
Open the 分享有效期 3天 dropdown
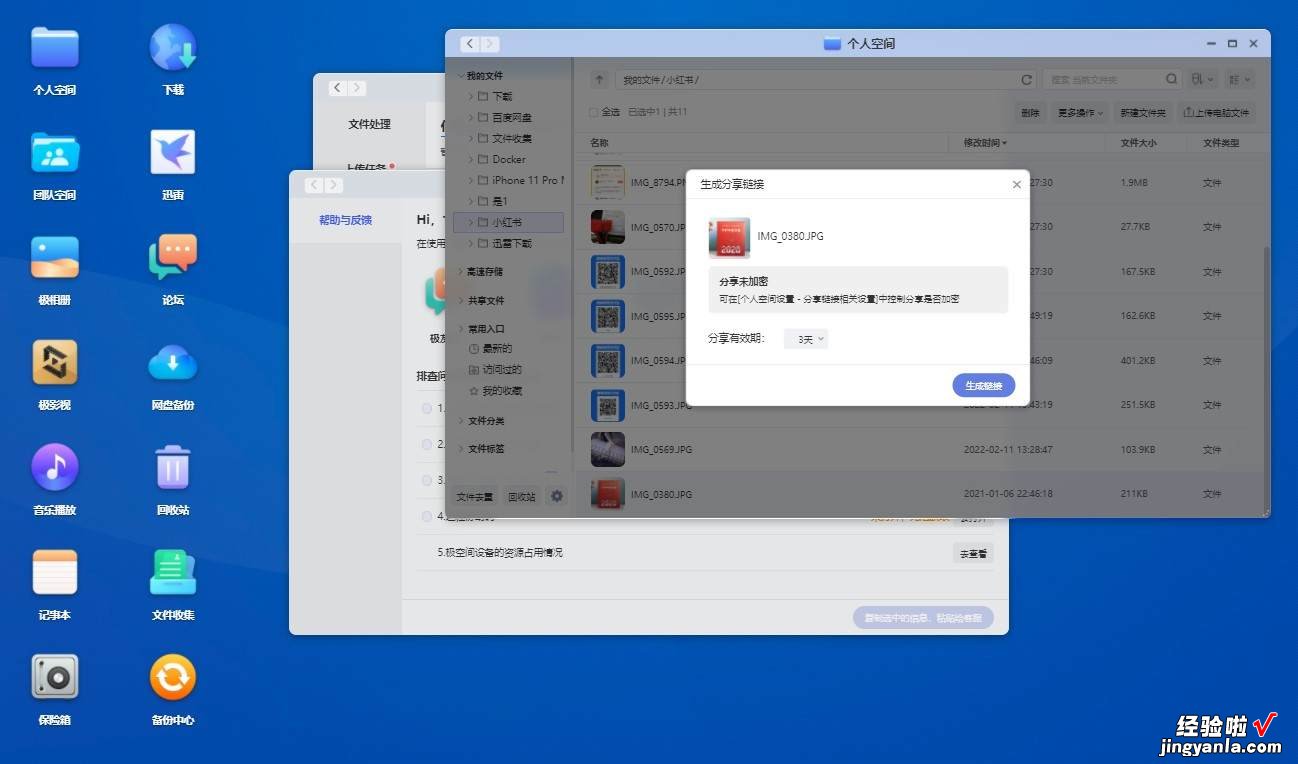coord(806,340)
